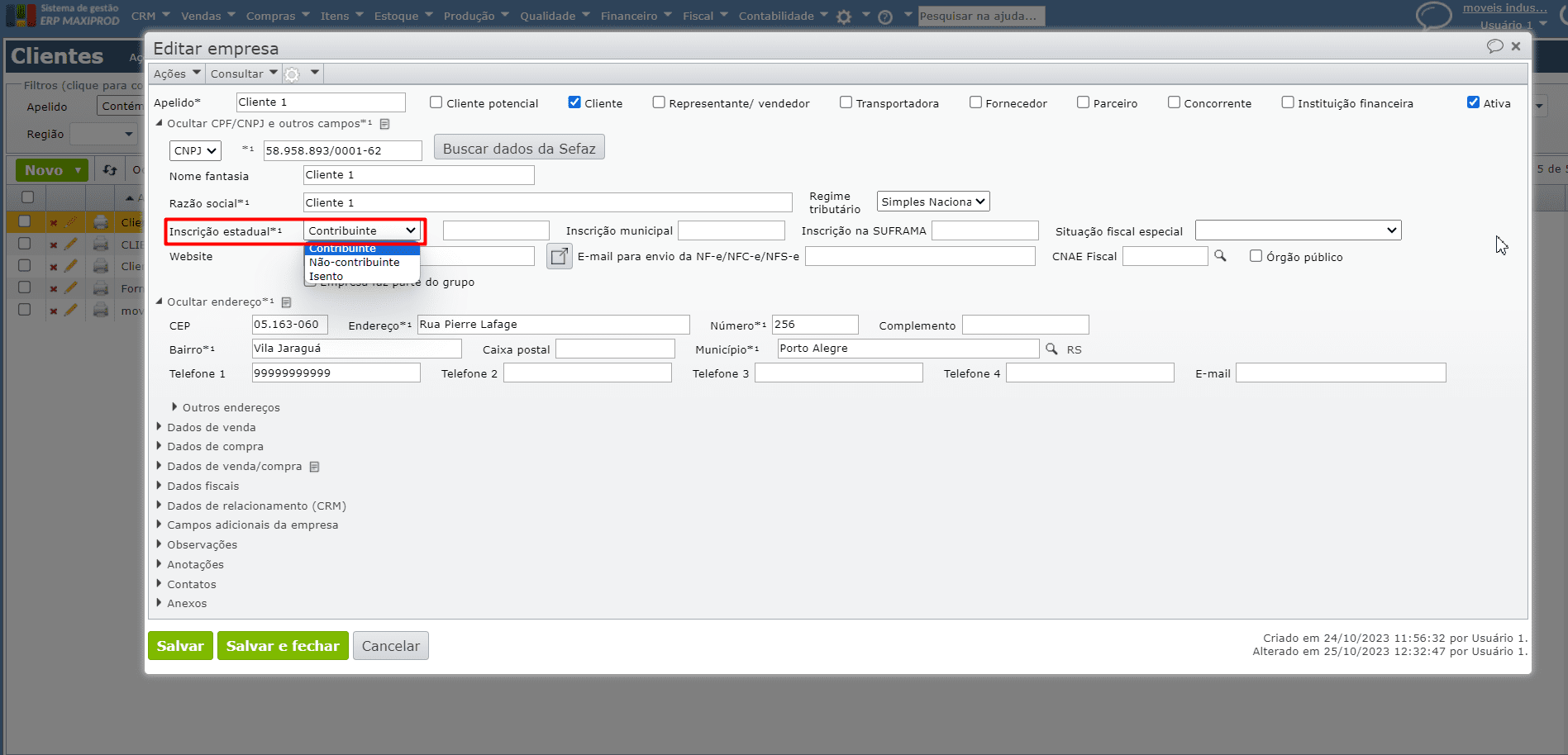Choose Não-contribuinte from the dropdown list
The height and width of the screenshot is (755, 1568).
(362, 263)
